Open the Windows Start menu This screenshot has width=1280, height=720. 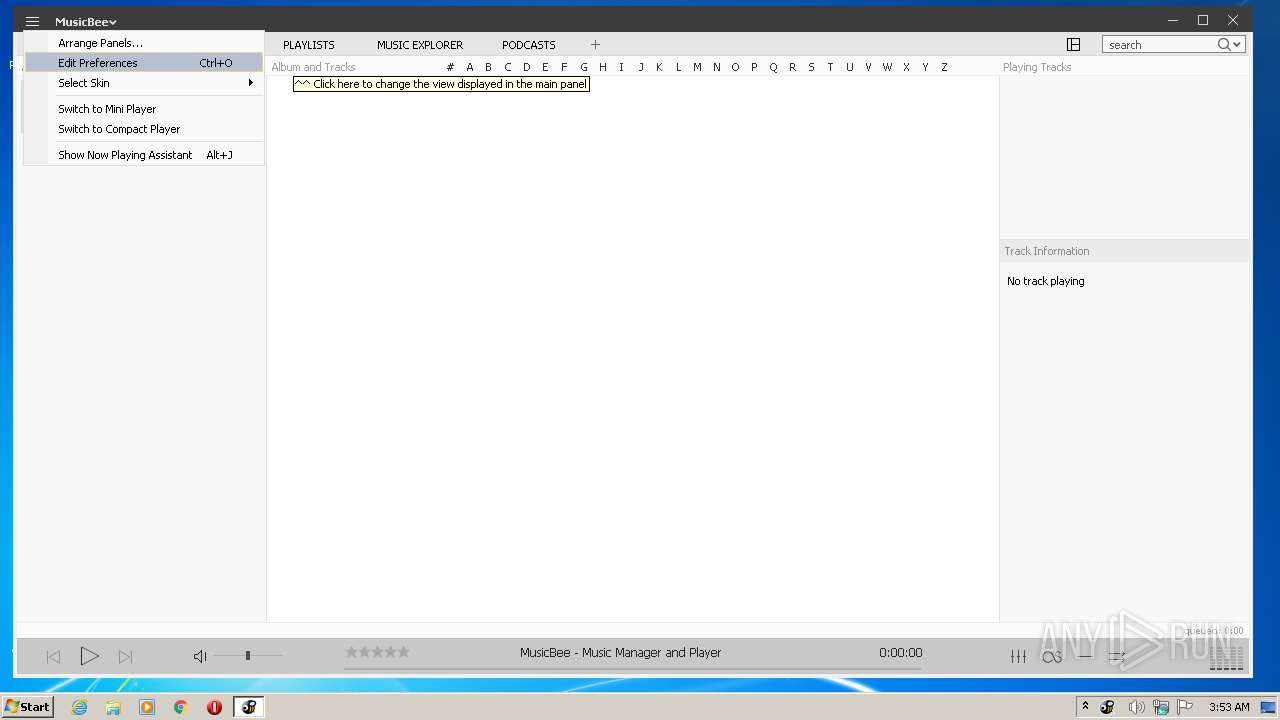tap(27, 706)
